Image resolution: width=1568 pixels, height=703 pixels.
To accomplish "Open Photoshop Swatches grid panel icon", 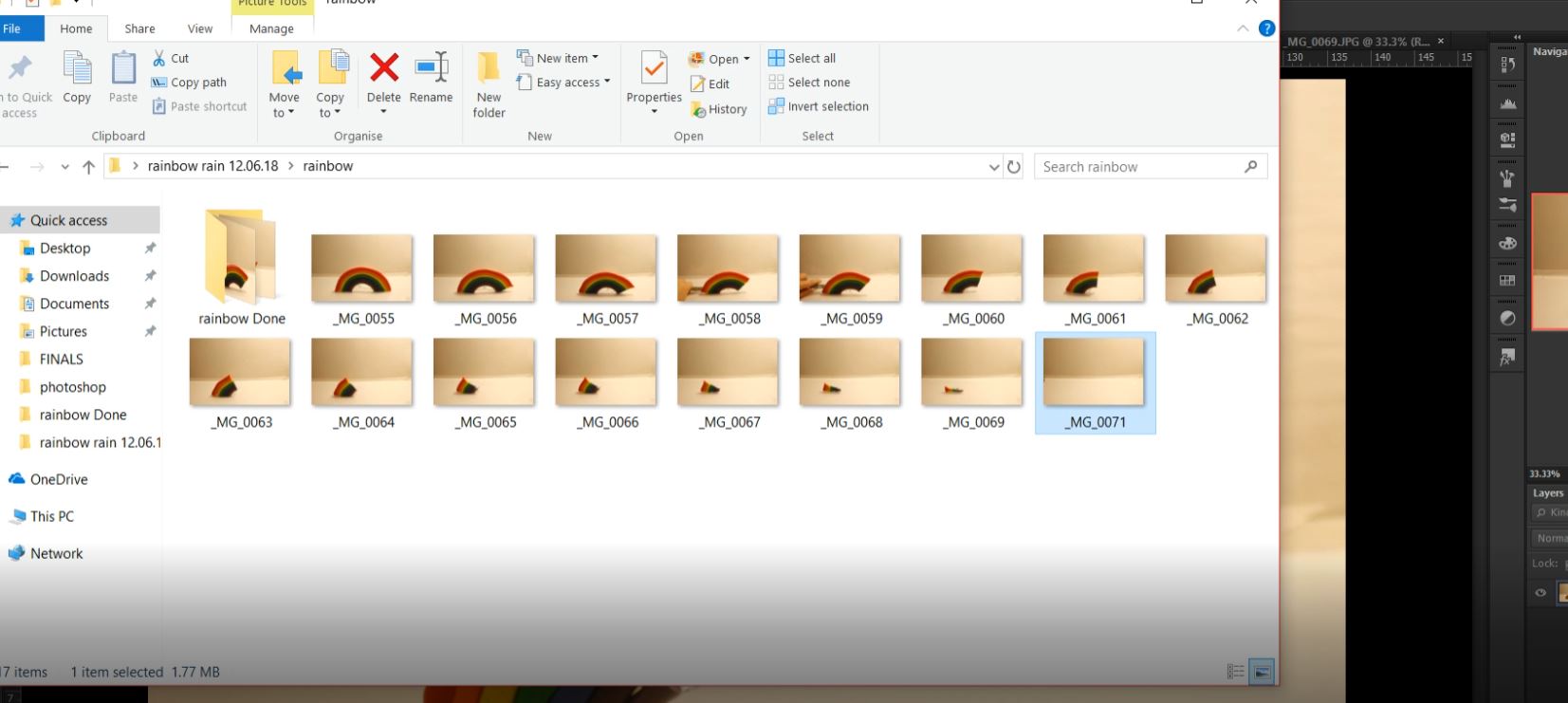I will [1507, 281].
